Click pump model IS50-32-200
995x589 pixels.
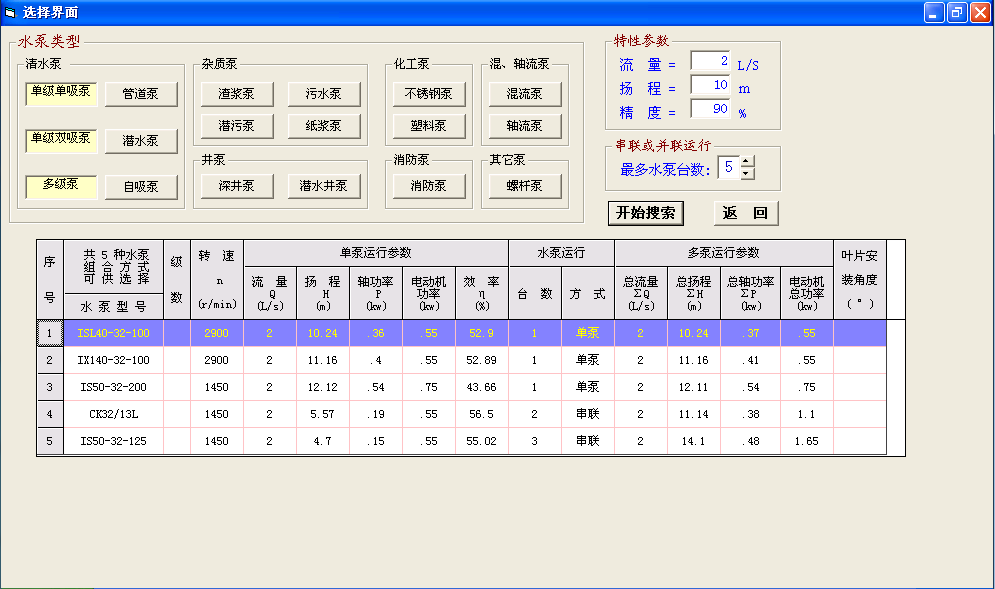114,387
